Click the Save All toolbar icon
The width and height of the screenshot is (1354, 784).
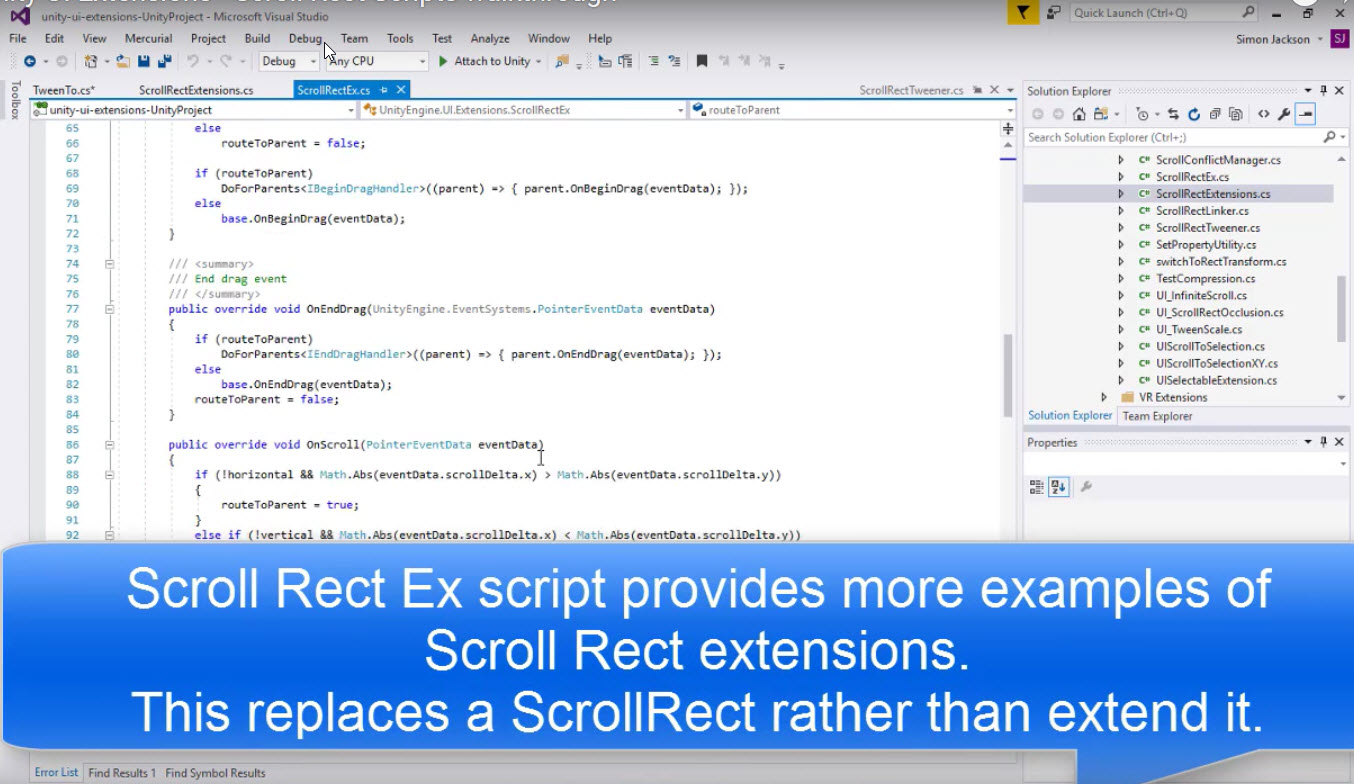[165, 61]
